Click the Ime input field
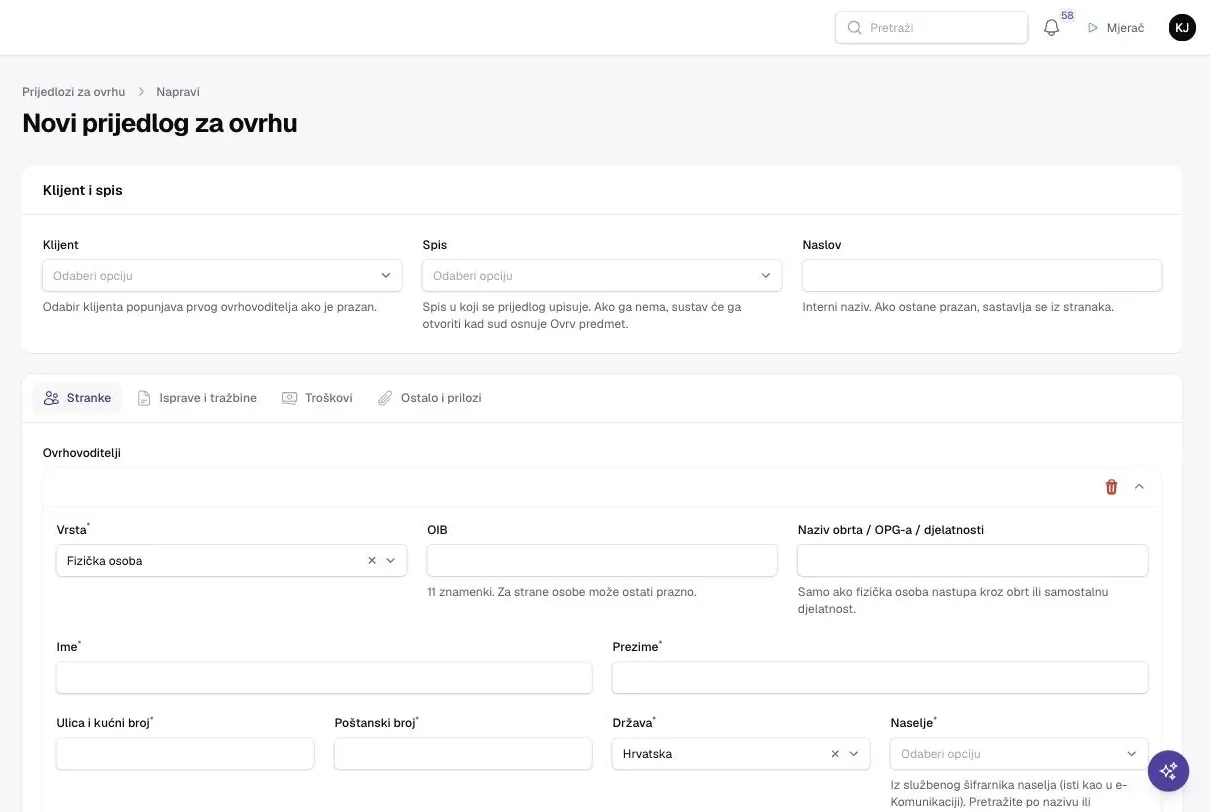 coord(324,678)
